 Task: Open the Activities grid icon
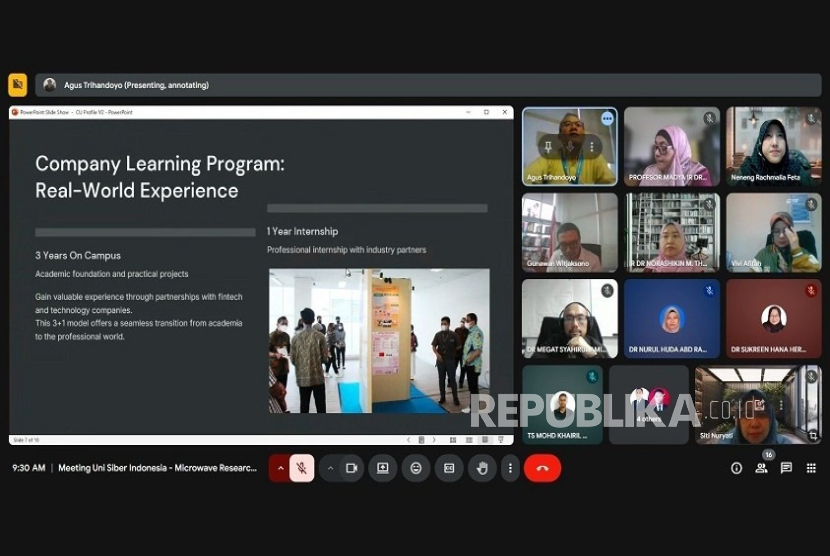coord(811,468)
